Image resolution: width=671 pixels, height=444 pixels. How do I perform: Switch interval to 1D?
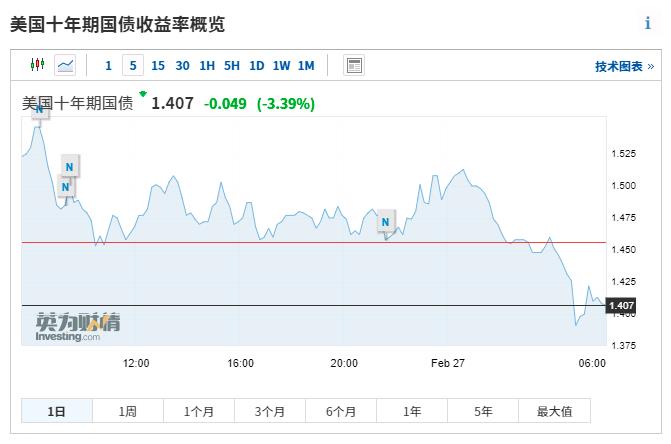click(256, 66)
